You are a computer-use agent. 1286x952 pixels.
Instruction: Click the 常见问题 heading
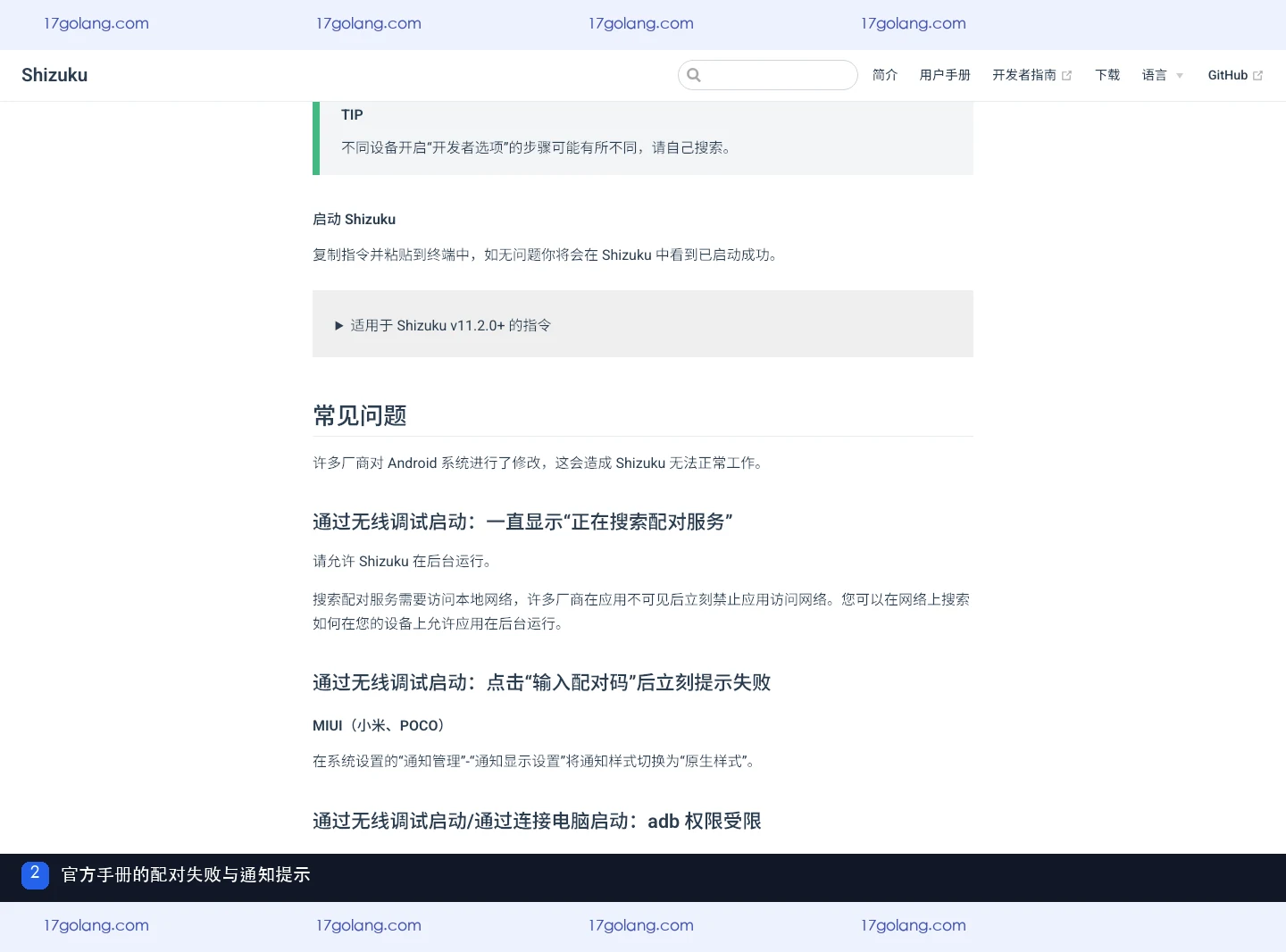click(x=360, y=415)
